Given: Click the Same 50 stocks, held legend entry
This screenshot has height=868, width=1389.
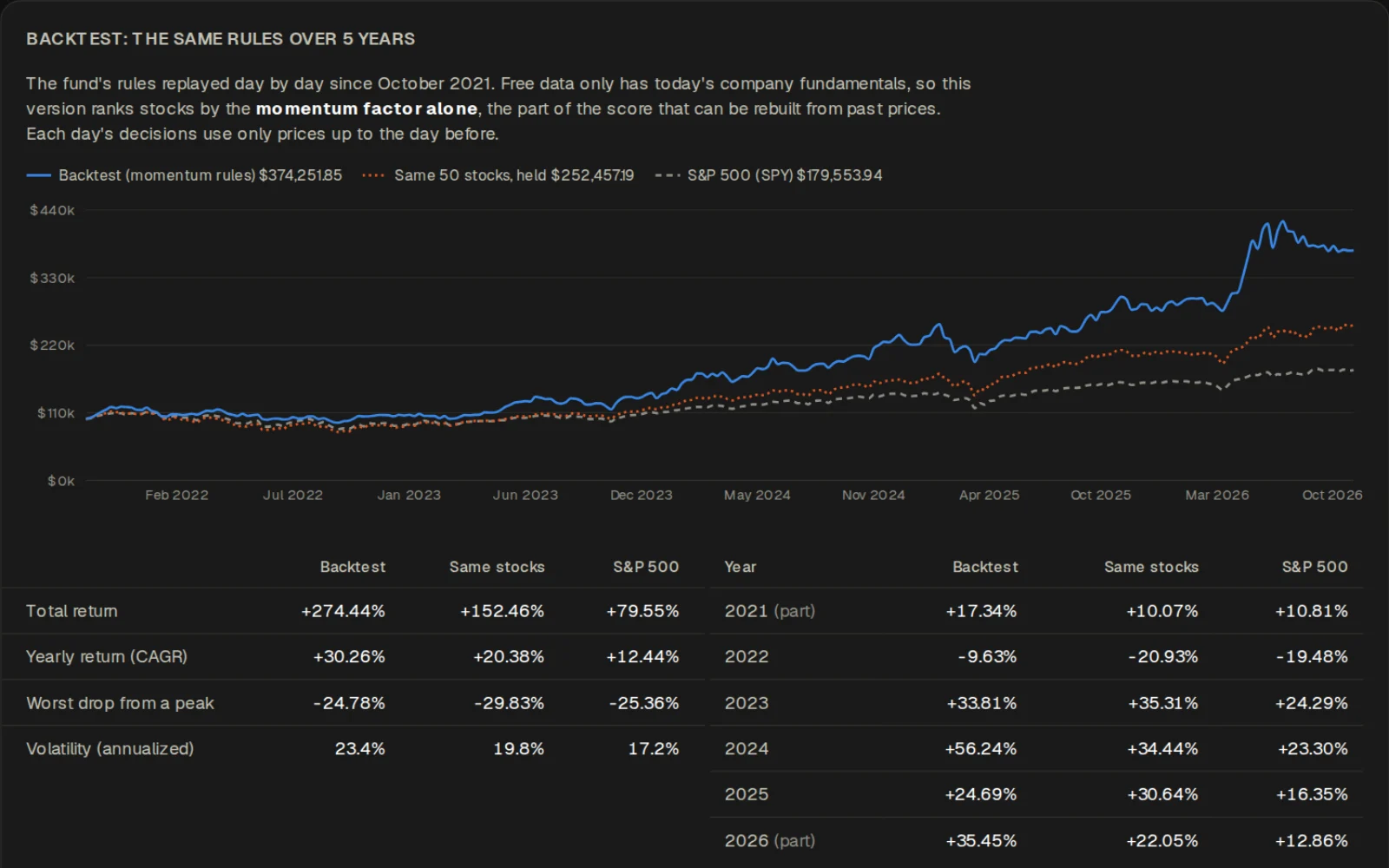Looking at the screenshot, I should click(x=498, y=175).
